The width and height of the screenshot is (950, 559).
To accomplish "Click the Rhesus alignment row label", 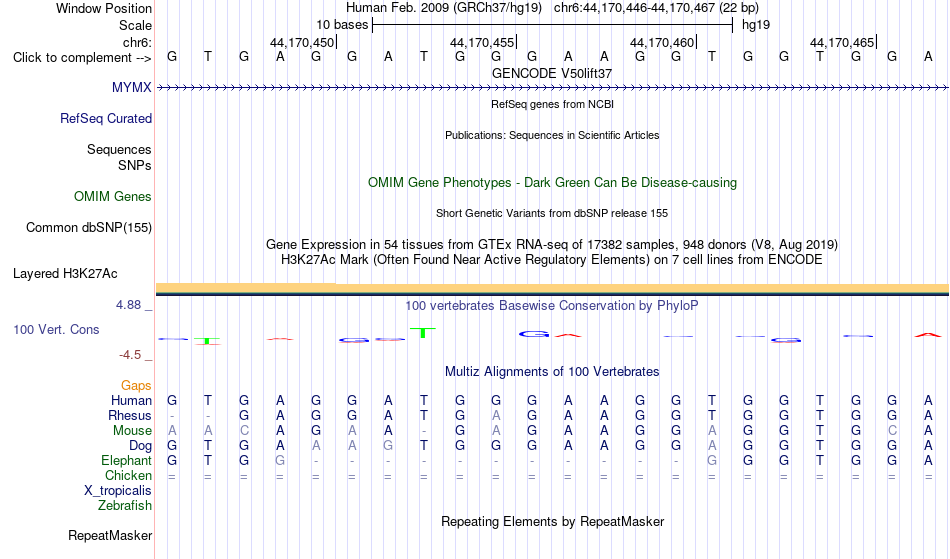I will point(130,415).
